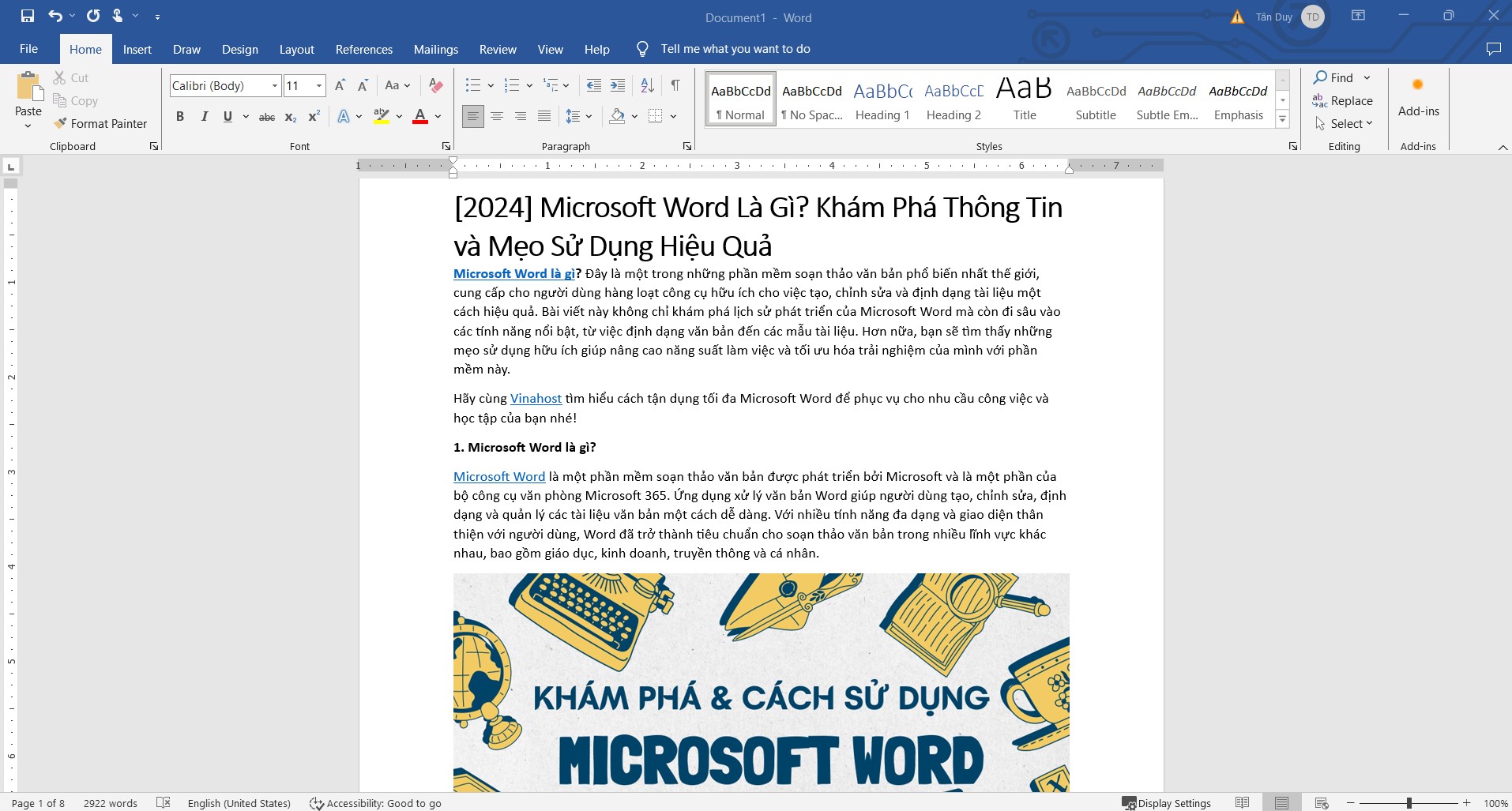1512x811 pixels.
Task: Open the References tab
Action: coord(364,49)
